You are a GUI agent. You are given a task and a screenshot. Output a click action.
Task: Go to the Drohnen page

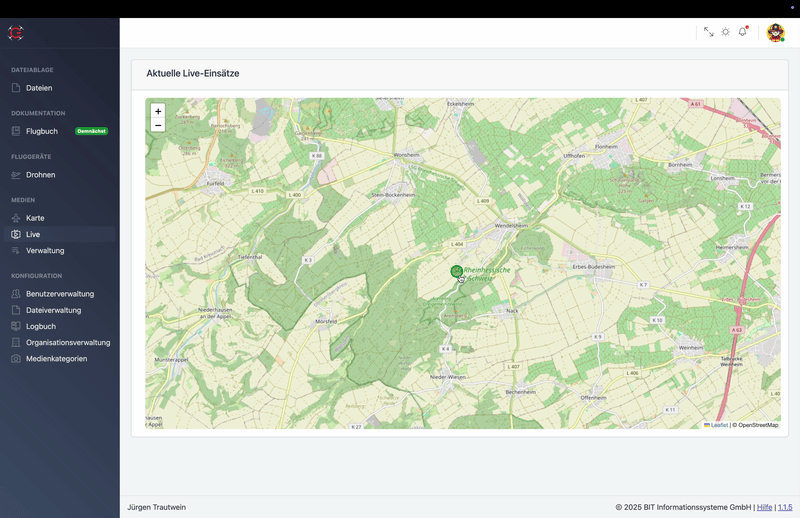pos(41,175)
